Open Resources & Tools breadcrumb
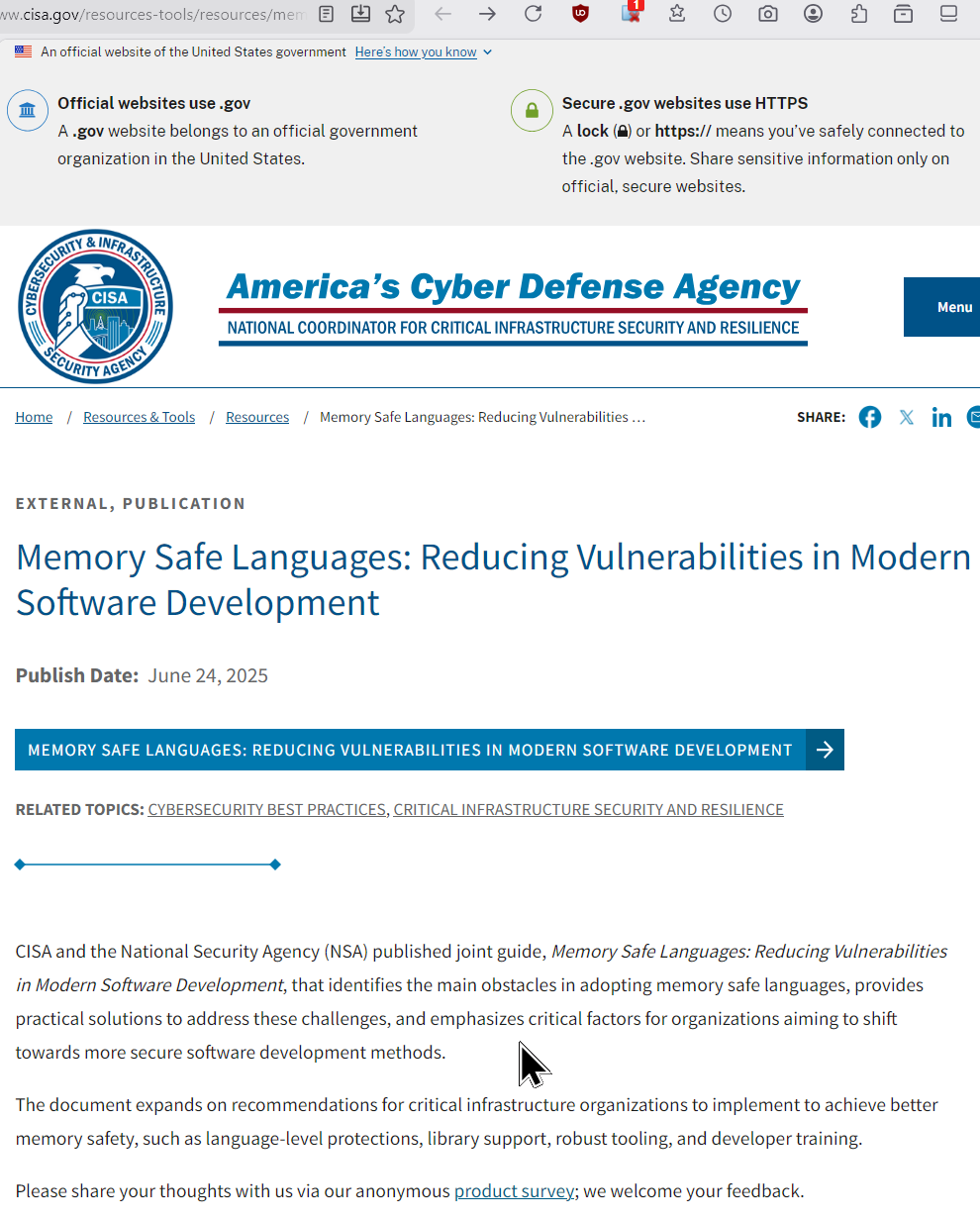Screen dimensions: 980x1222 pos(139,417)
